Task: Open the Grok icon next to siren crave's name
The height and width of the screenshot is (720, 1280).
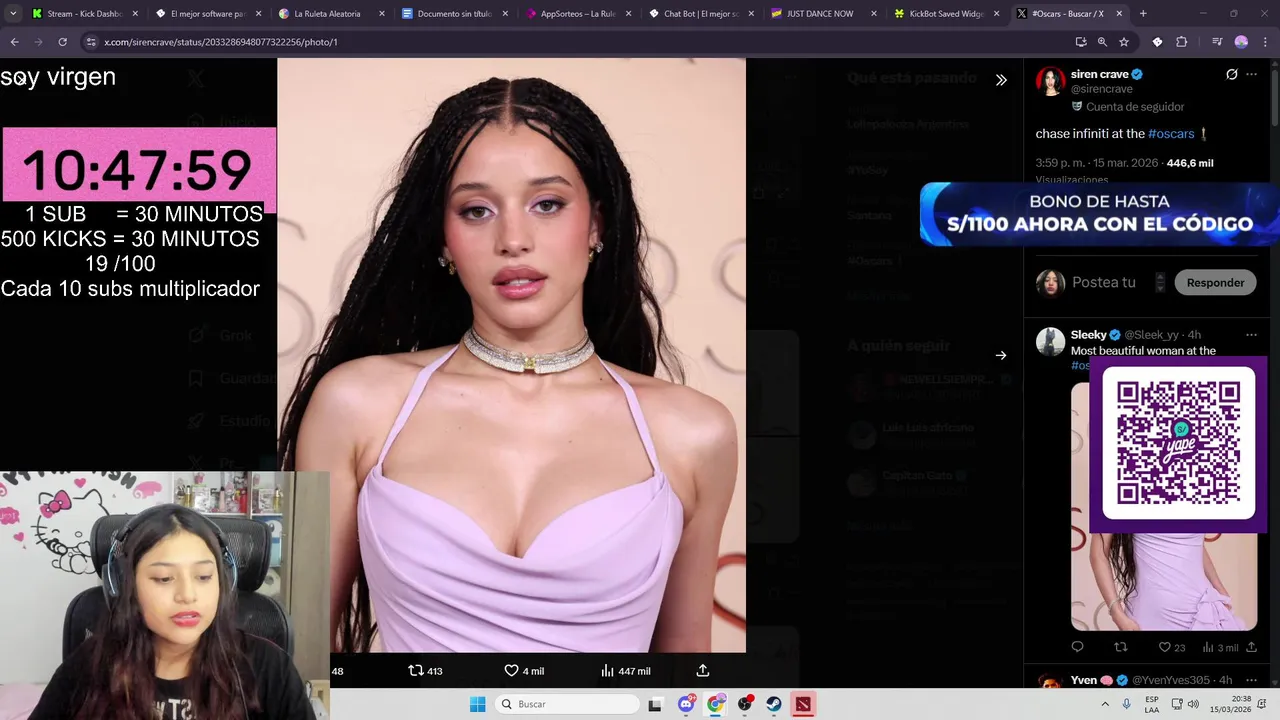Action: tap(1232, 74)
